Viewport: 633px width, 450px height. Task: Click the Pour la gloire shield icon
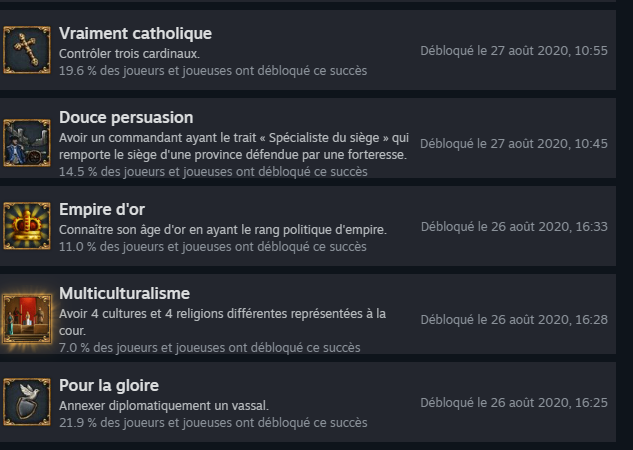tap(27, 402)
